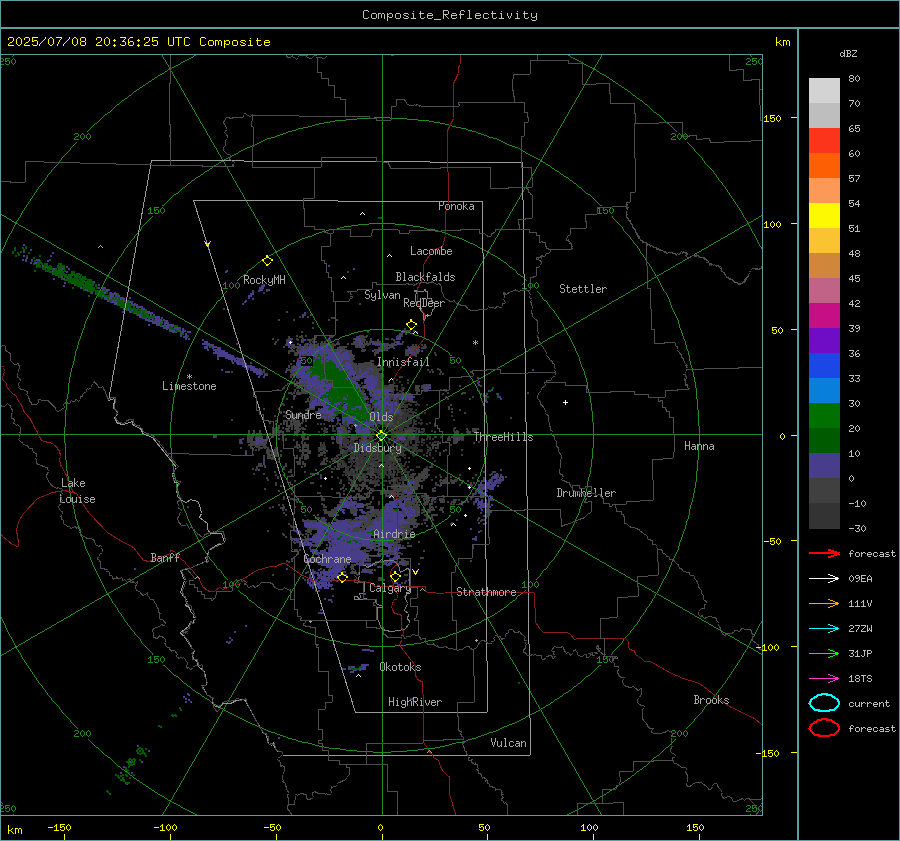This screenshot has width=900, height=841.
Task: Select the cyan 'current' ellipse symbol
Action: [824, 703]
